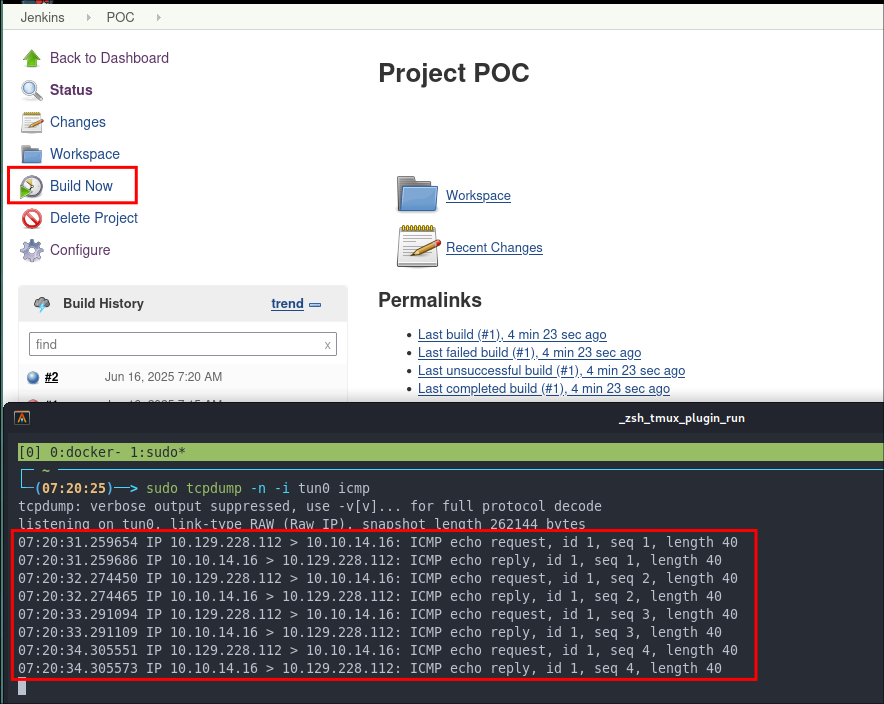Click Delete Project link

pyautogui.click(x=94, y=218)
